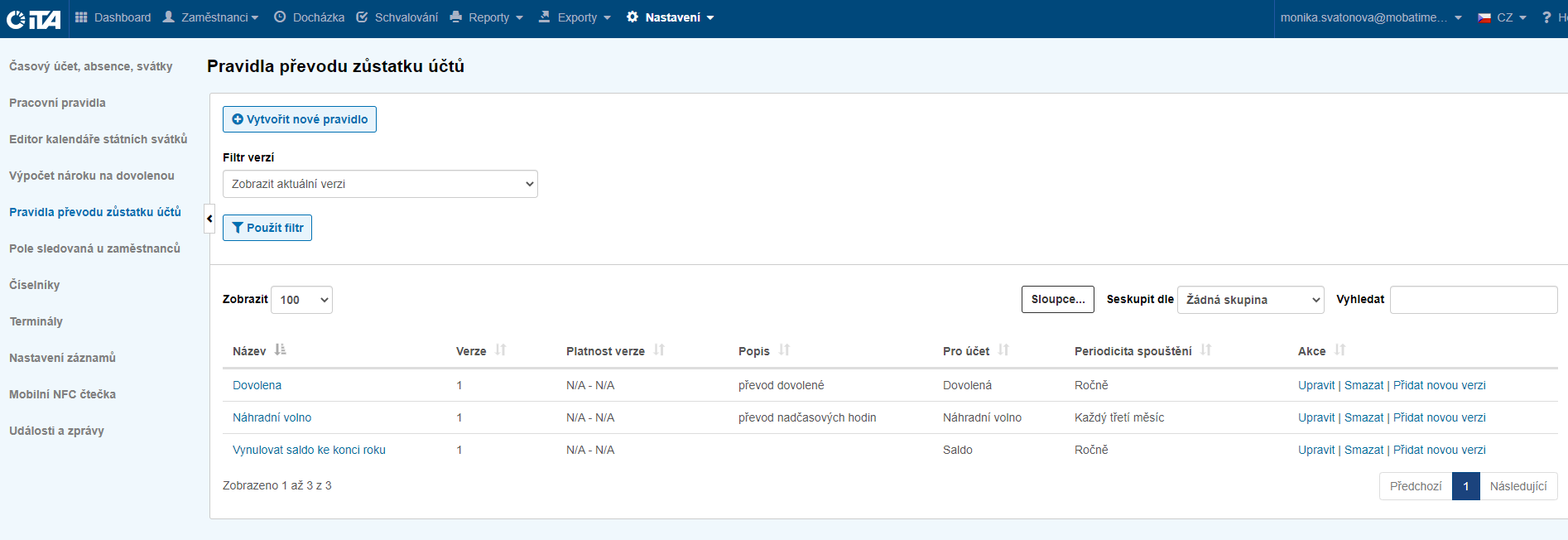
Task: Open the help question mark icon
Action: (x=1546, y=17)
